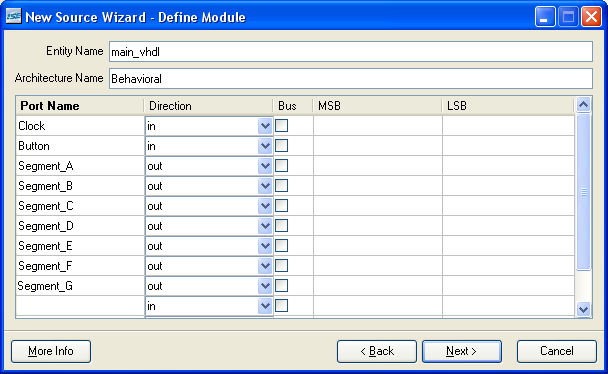Close the New Source Wizard dialog
Viewport: 608px width, 374px height.
591,17
